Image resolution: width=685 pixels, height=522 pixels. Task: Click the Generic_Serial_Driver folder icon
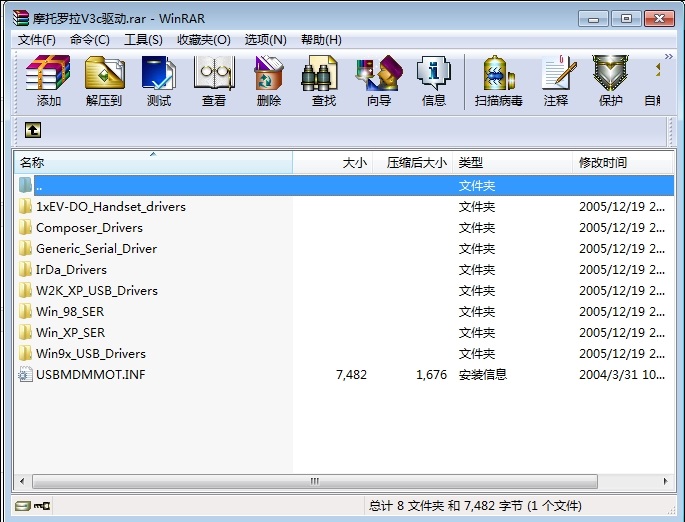[25, 248]
